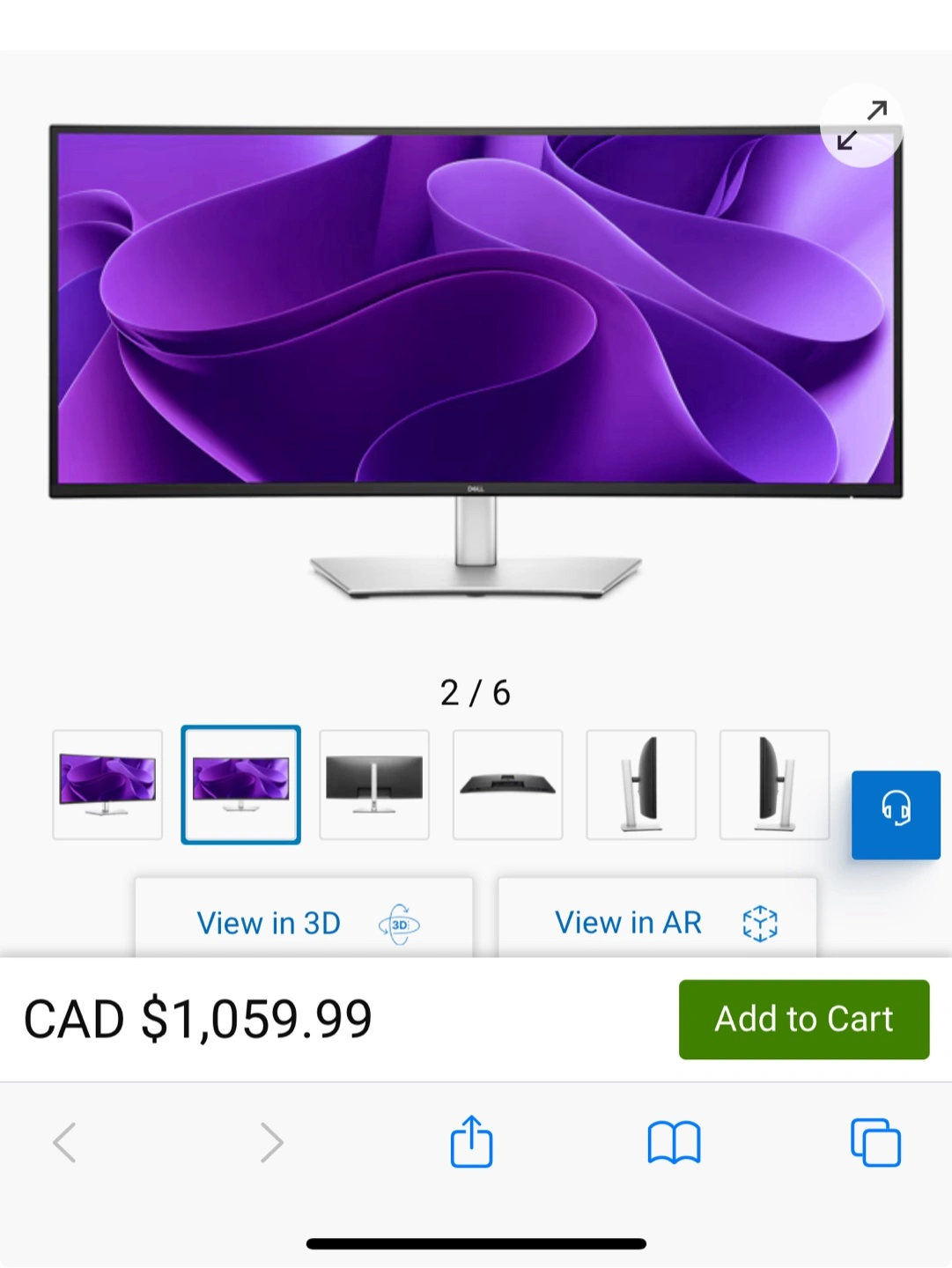Image resolution: width=952 pixels, height=1268 pixels.
Task: Select the fifth side-profile thumbnail
Action: coord(641,785)
